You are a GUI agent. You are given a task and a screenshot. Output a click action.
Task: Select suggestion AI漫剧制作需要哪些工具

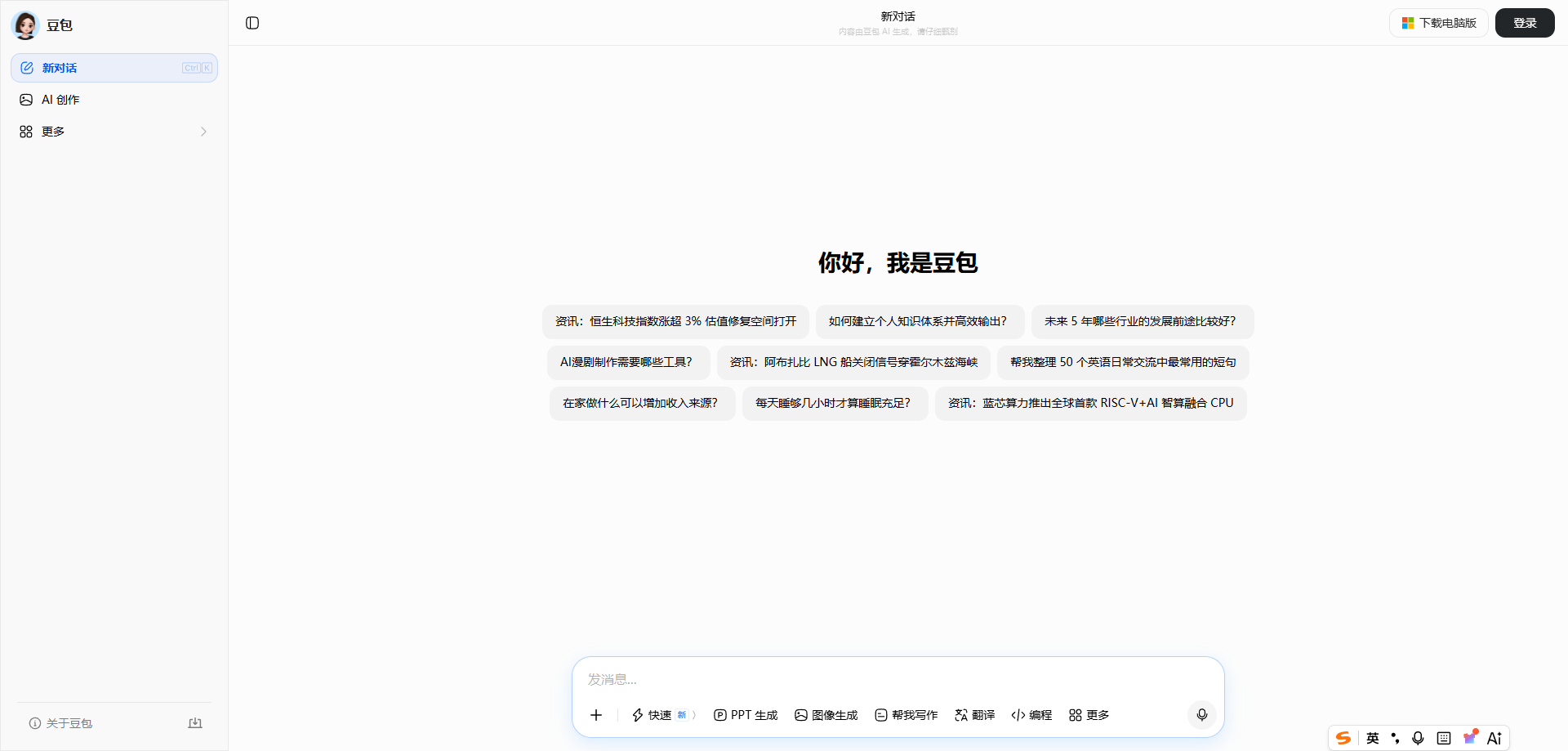tap(628, 363)
